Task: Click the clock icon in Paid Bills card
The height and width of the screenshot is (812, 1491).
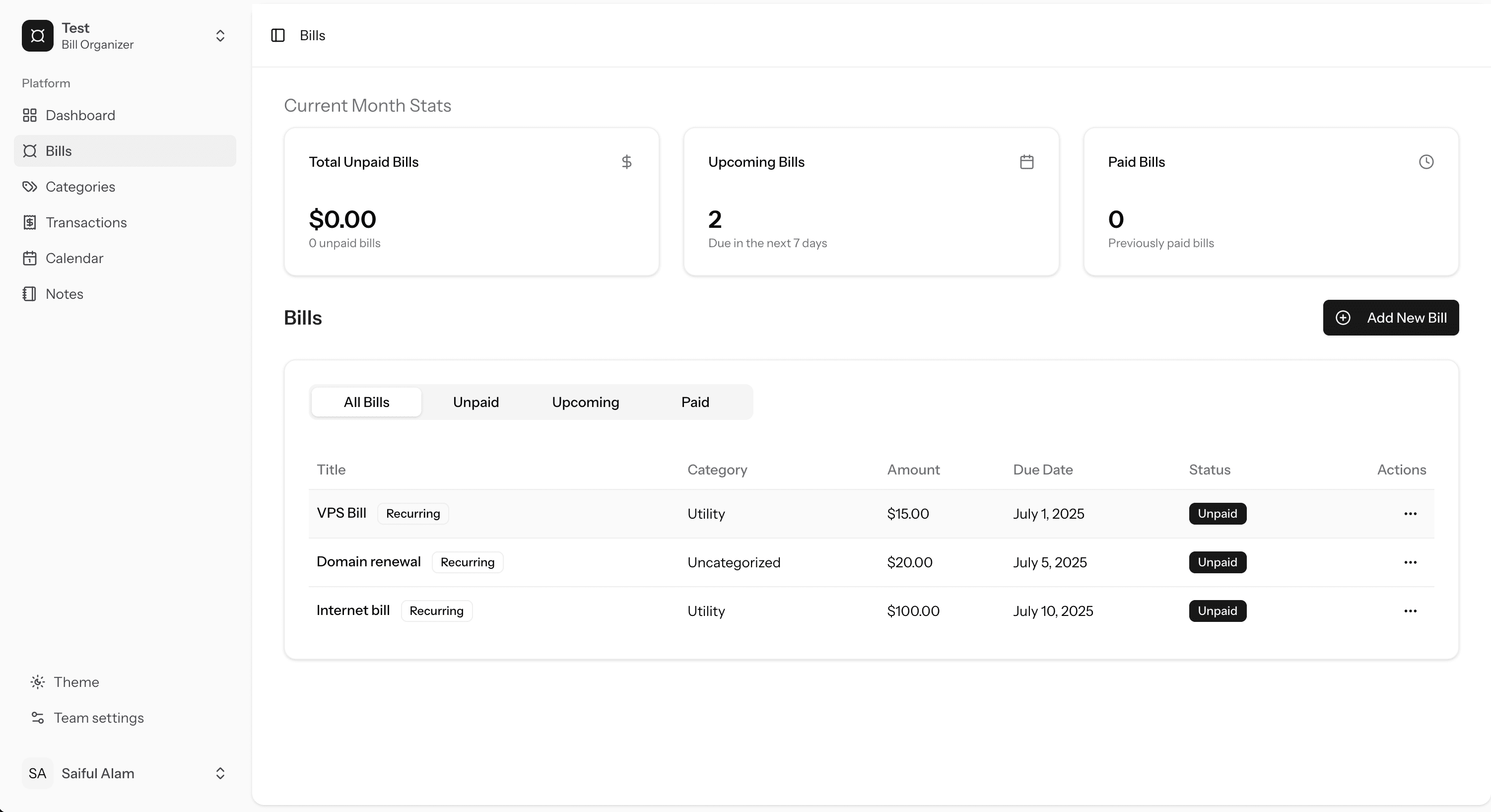Action: coord(1426,162)
